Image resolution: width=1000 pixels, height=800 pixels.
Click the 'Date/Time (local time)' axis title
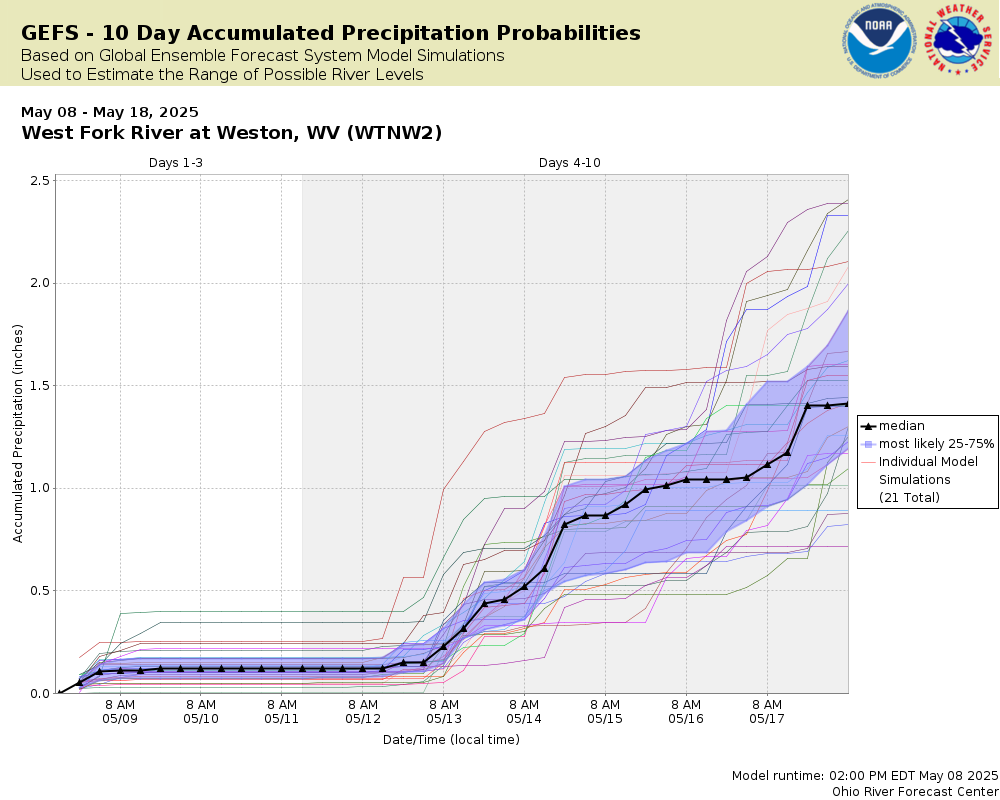(451, 739)
